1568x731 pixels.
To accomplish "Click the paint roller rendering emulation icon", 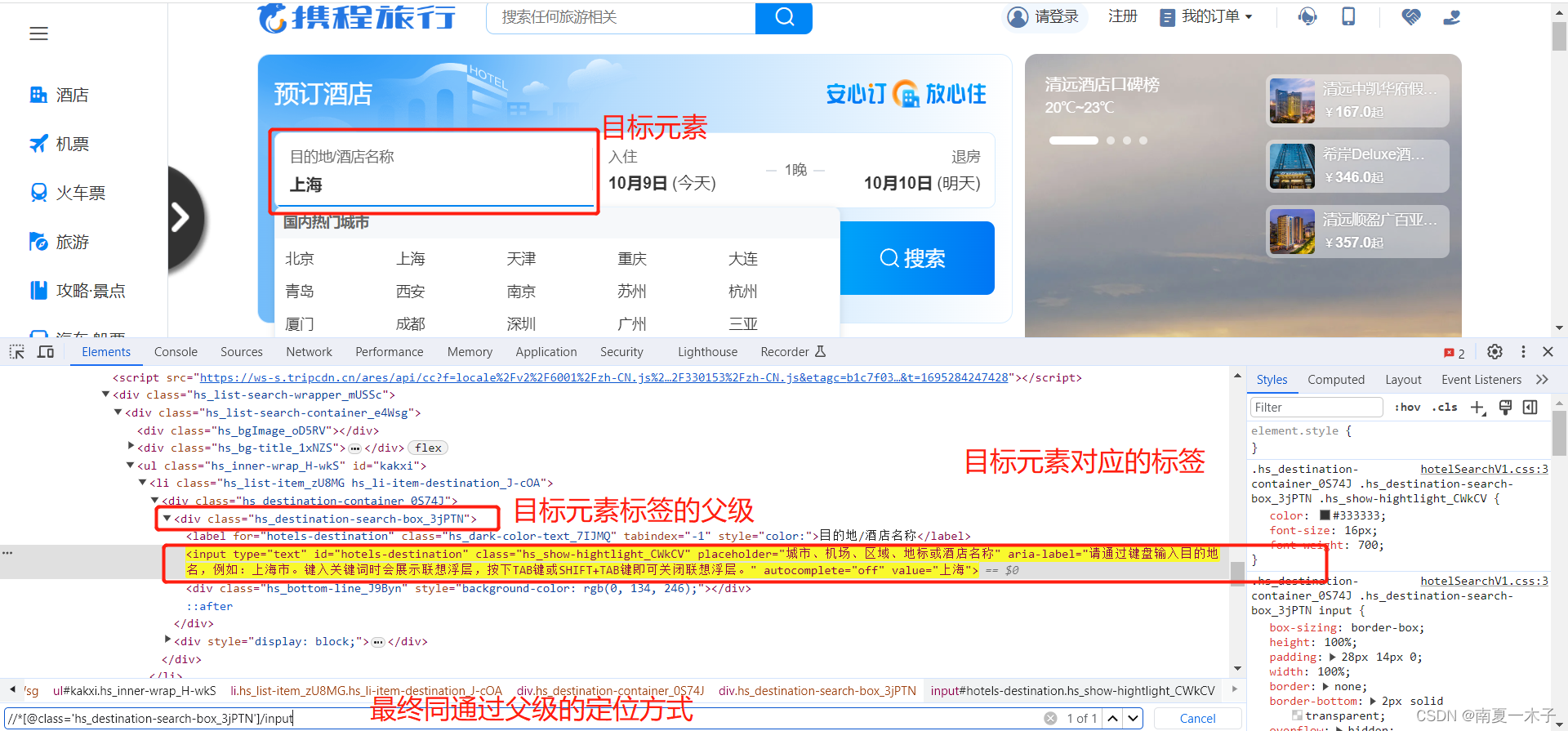I will coord(1505,408).
